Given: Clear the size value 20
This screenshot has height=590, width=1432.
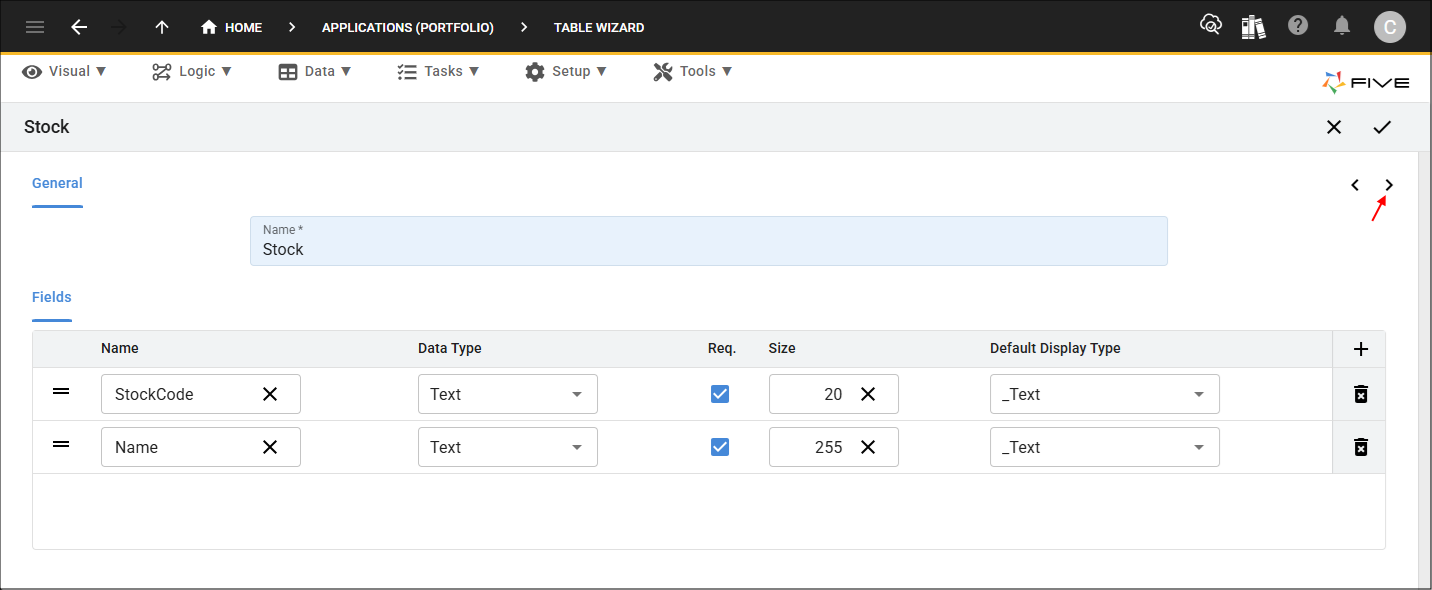Looking at the screenshot, I should click(868, 394).
